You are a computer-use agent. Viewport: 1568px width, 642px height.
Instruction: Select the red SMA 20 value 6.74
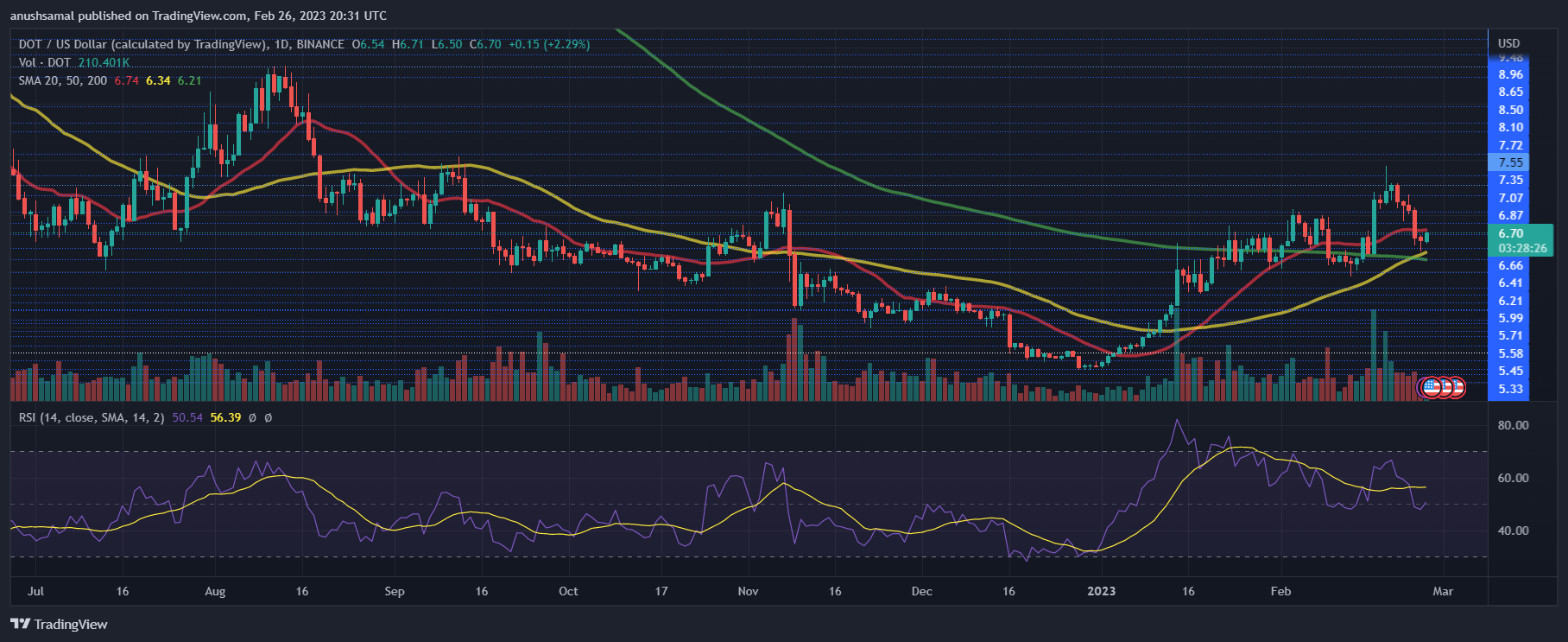point(126,80)
